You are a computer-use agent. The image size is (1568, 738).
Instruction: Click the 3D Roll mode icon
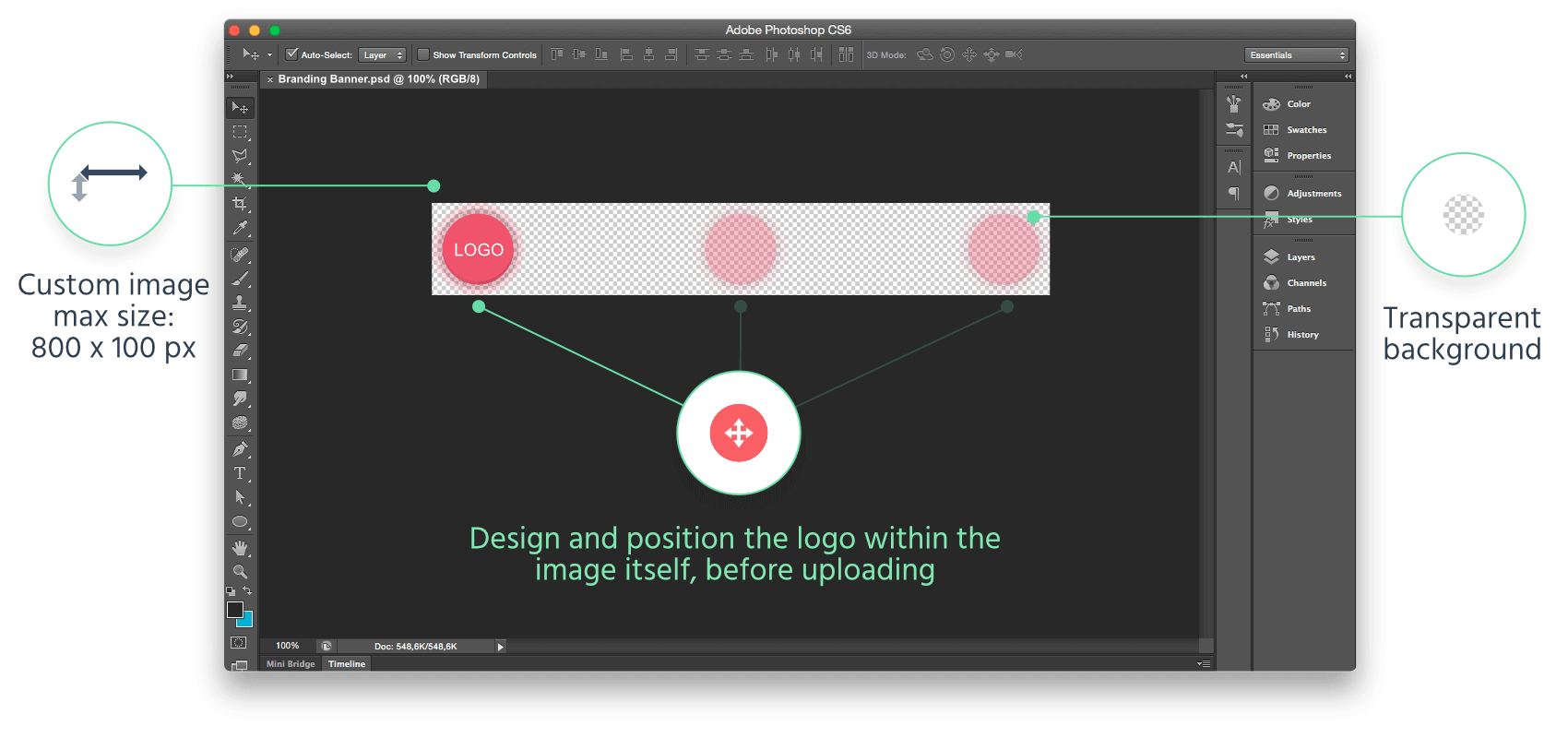(x=947, y=54)
